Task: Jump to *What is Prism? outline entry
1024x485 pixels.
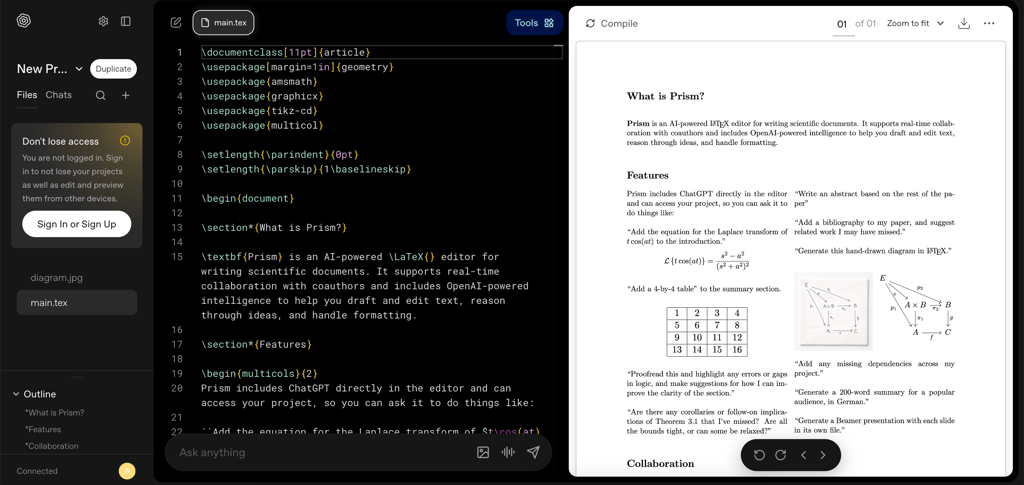Action: [55, 413]
